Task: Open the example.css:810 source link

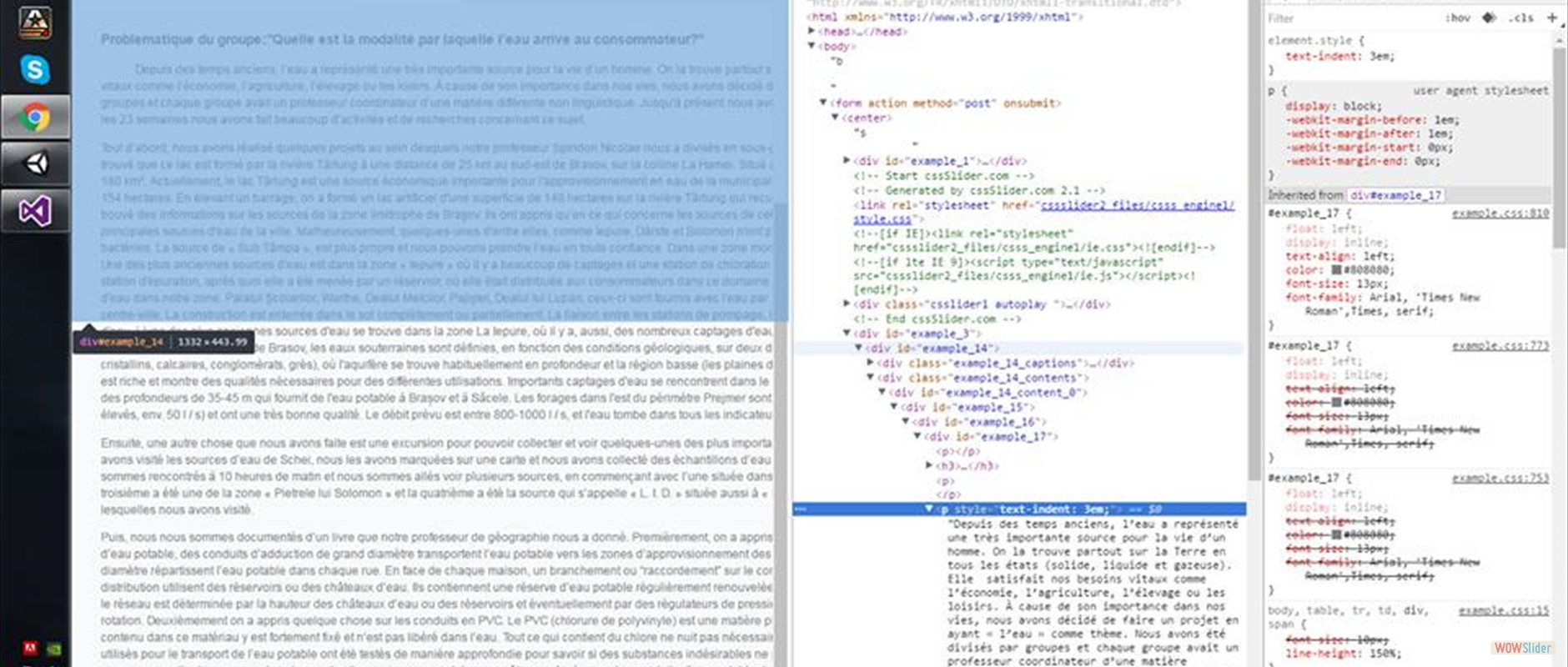Action: click(x=1500, y=213)
